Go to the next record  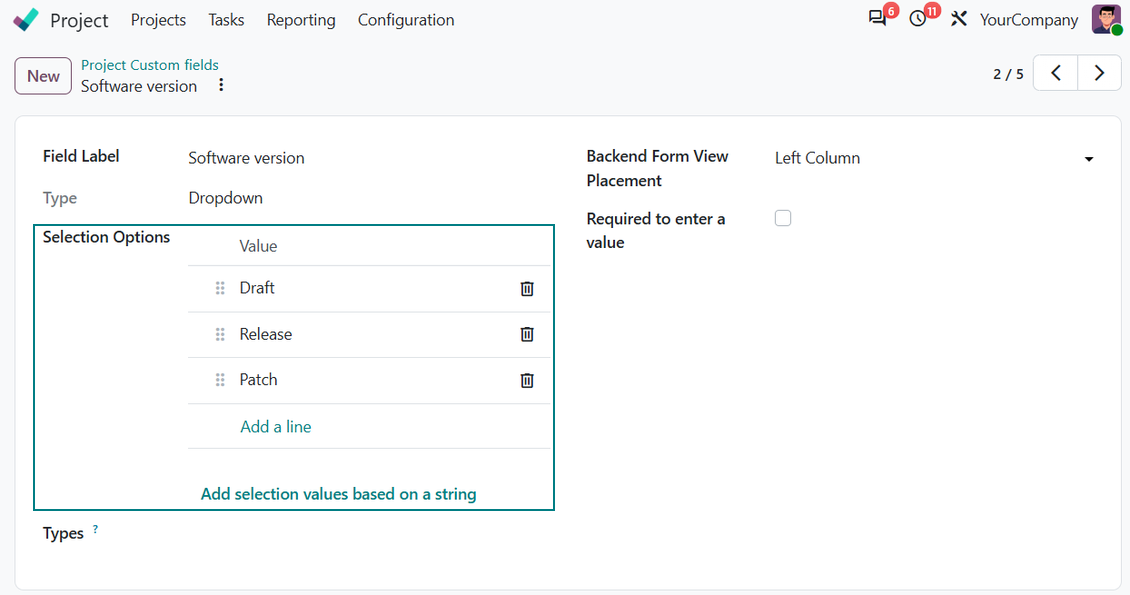point(1099,73)
